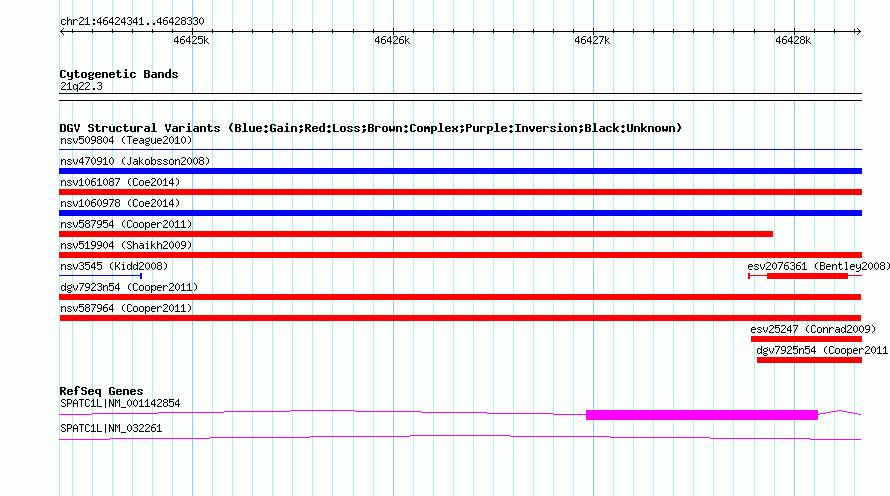Select the blue nsv1060978 gain bar
Viewport: 890px width, 496px height.
point(460,213)
